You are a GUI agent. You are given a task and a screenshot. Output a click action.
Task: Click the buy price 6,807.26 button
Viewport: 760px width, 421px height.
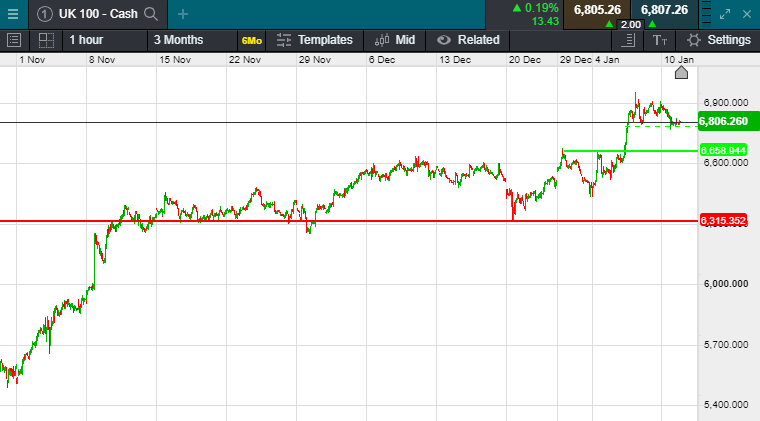[x=664, y=10]
